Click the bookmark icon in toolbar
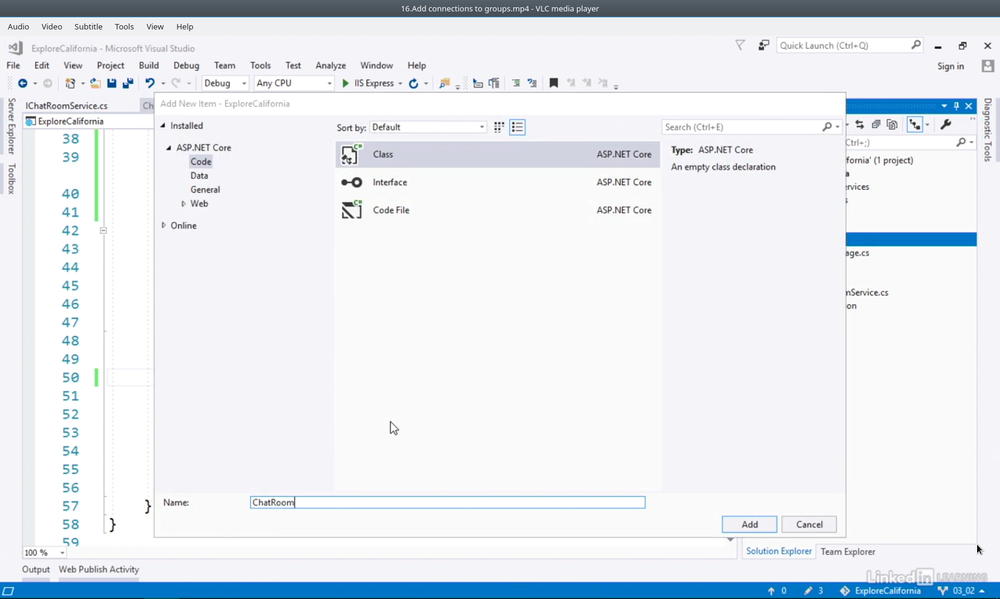This screenshot has width=1000, height=599. point(554,83)
